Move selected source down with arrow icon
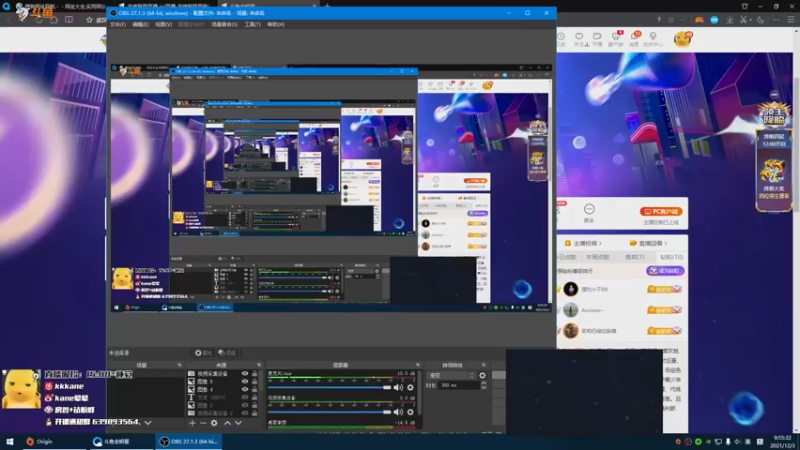 [x=238, y=423]
